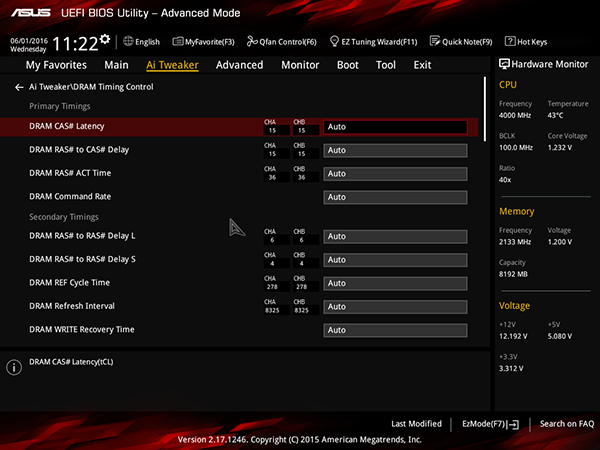Click the globe language icon
Screen dimensions: 600x450
128,41
